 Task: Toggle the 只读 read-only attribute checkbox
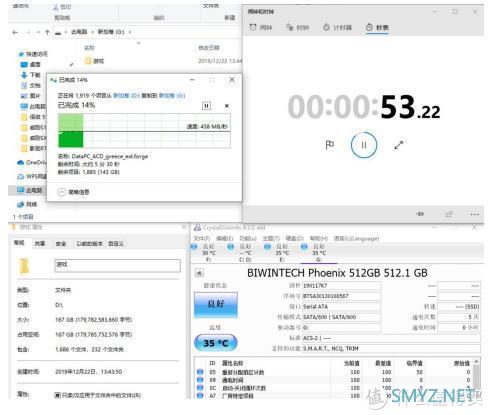point(57,395)
